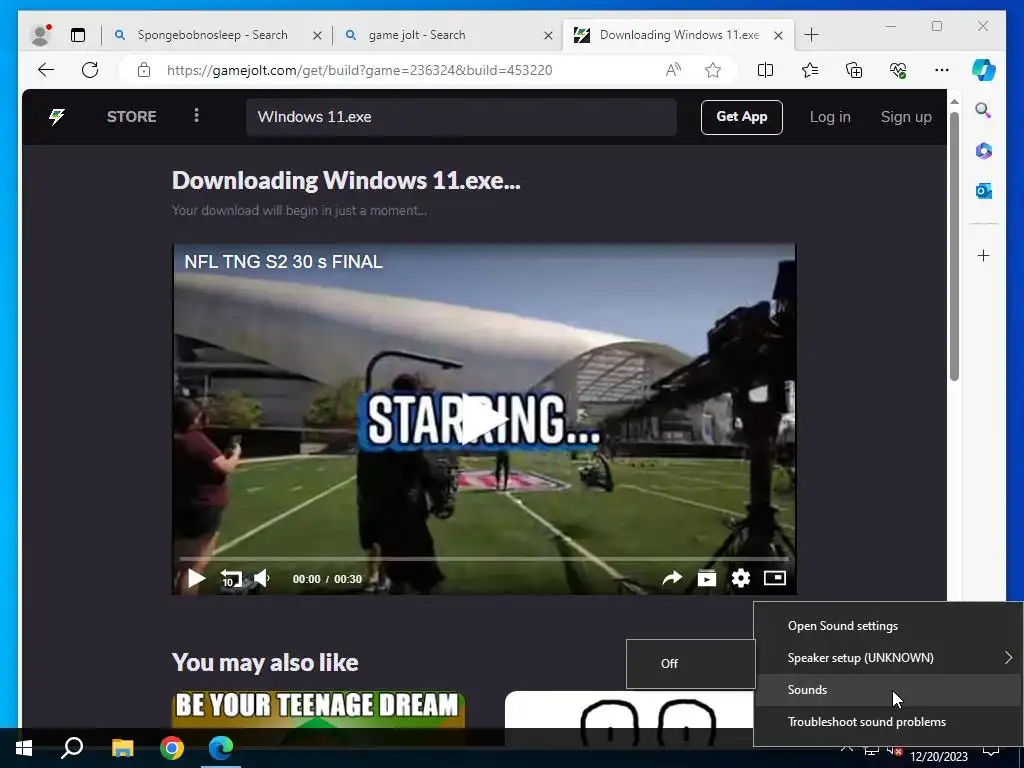The width and height of the screenshot is (1024, 768).
Task: Customize sidebar with plus icon
Action: click(984, 255)
